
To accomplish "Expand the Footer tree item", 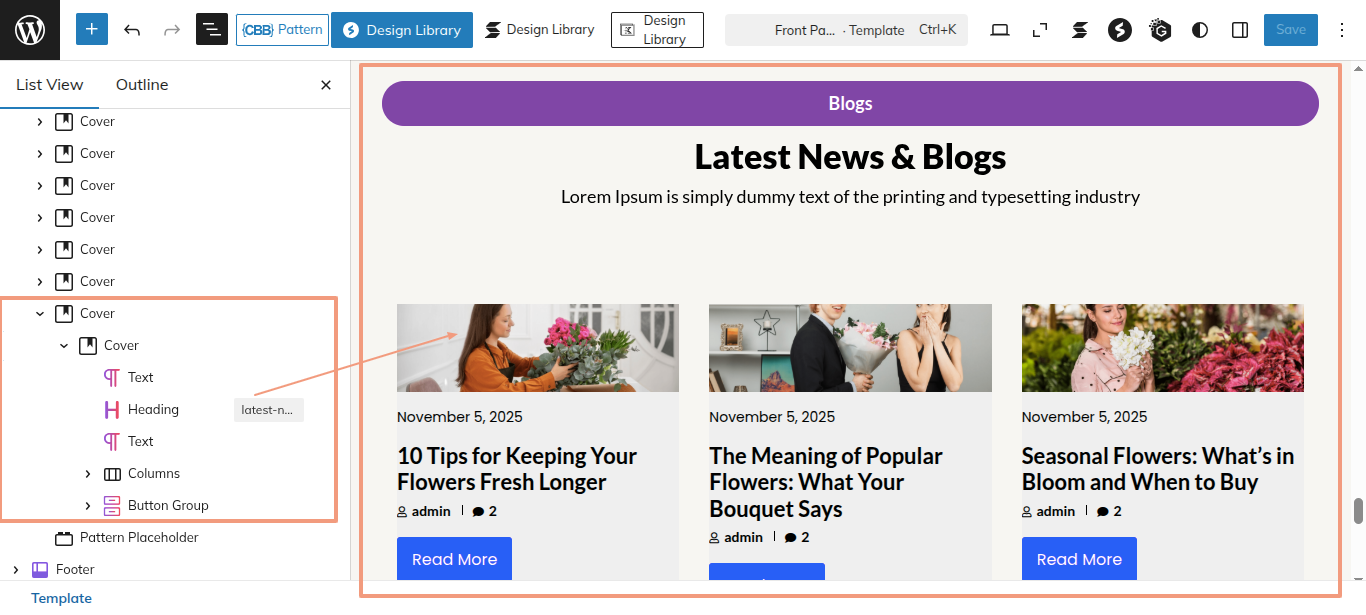I will [x=16, y=569].
